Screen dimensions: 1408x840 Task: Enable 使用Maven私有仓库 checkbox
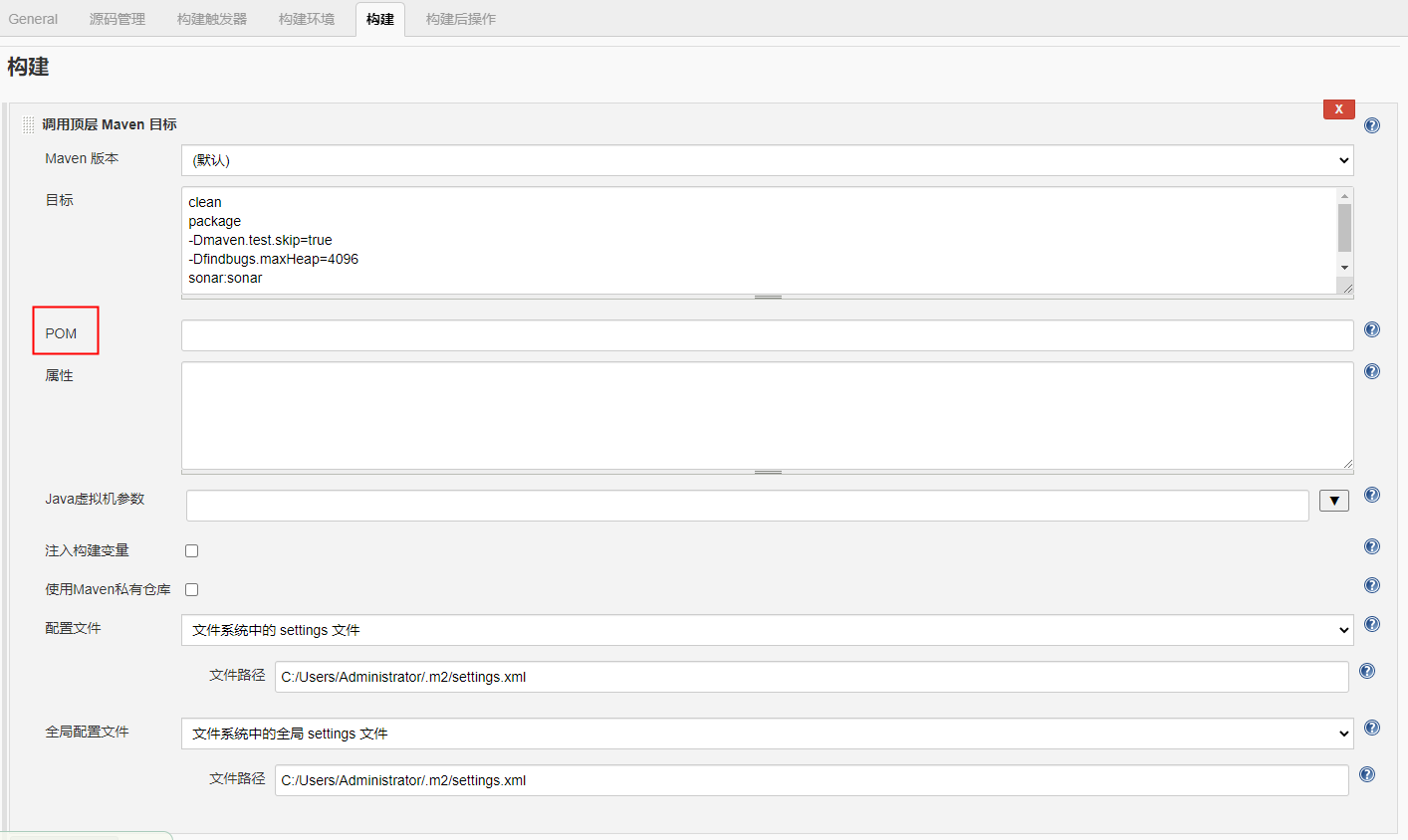click(191, 589)
